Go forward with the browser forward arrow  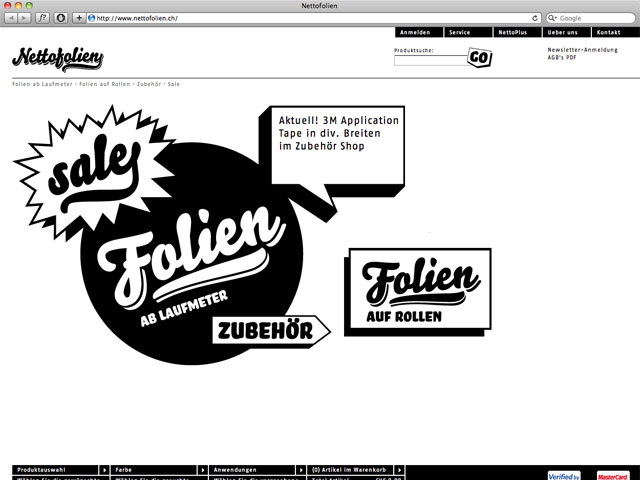24,18
